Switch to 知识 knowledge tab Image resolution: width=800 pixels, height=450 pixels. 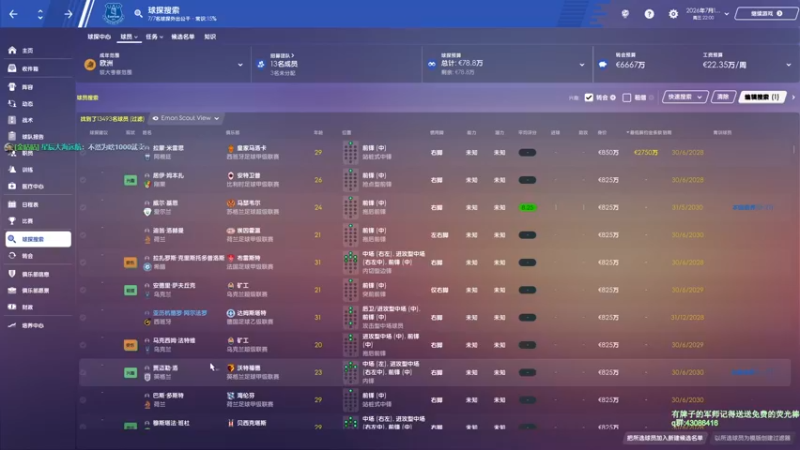pos(210,37)
